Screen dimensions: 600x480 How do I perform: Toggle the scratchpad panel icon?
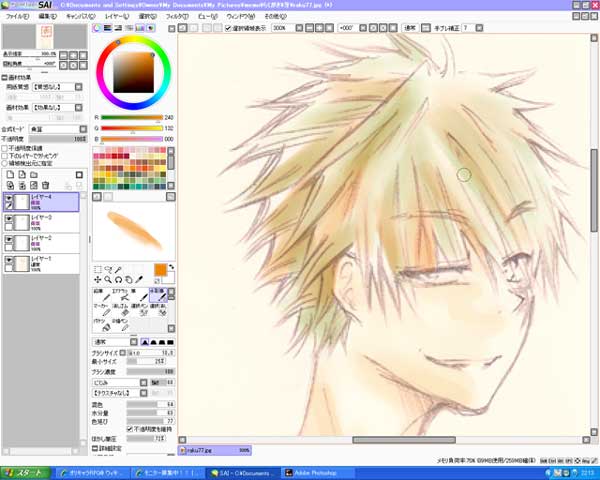coord(151,28)
